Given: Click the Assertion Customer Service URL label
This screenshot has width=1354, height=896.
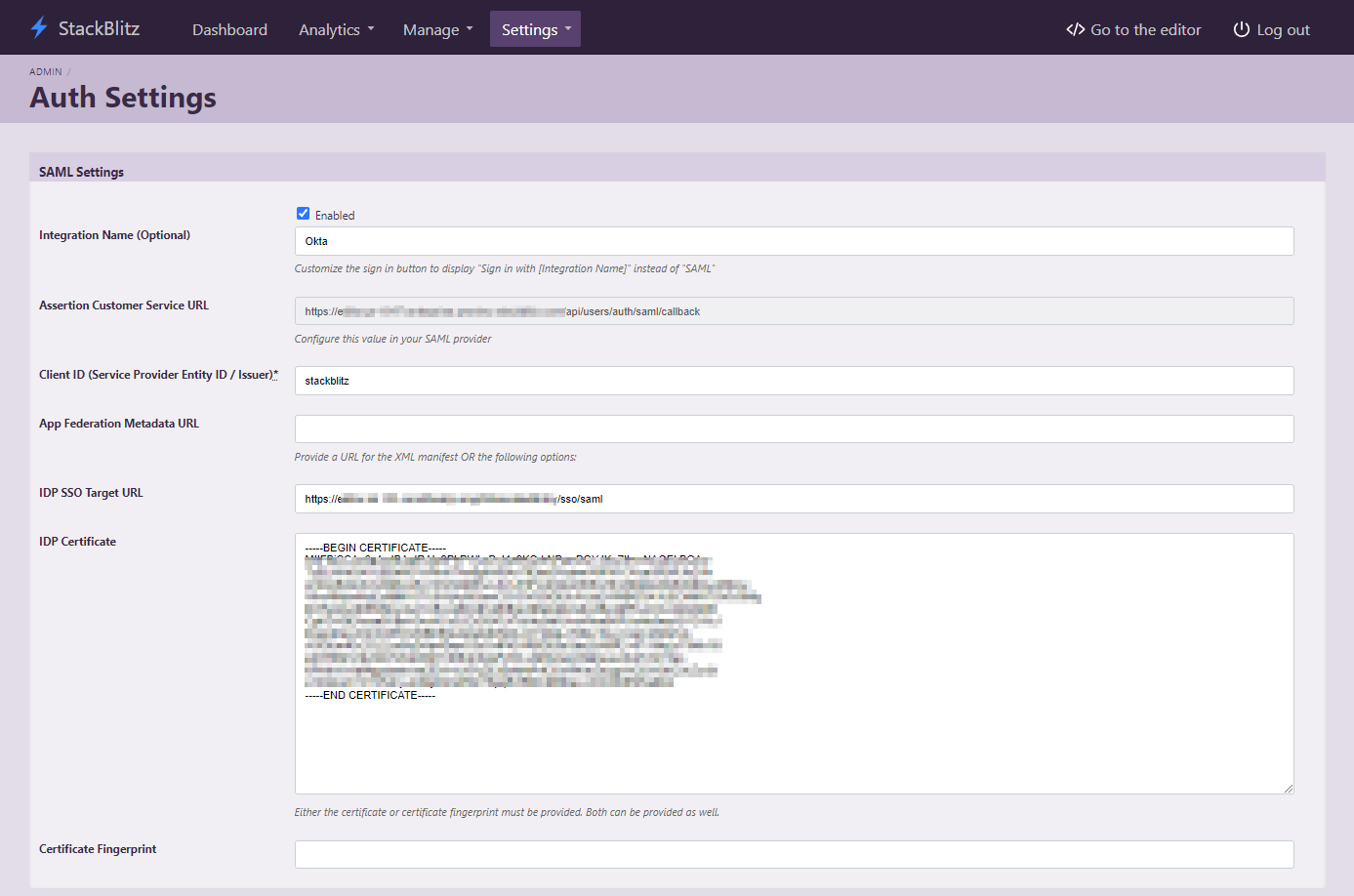Looking at the screenshot, I should [x=124, y=305].
